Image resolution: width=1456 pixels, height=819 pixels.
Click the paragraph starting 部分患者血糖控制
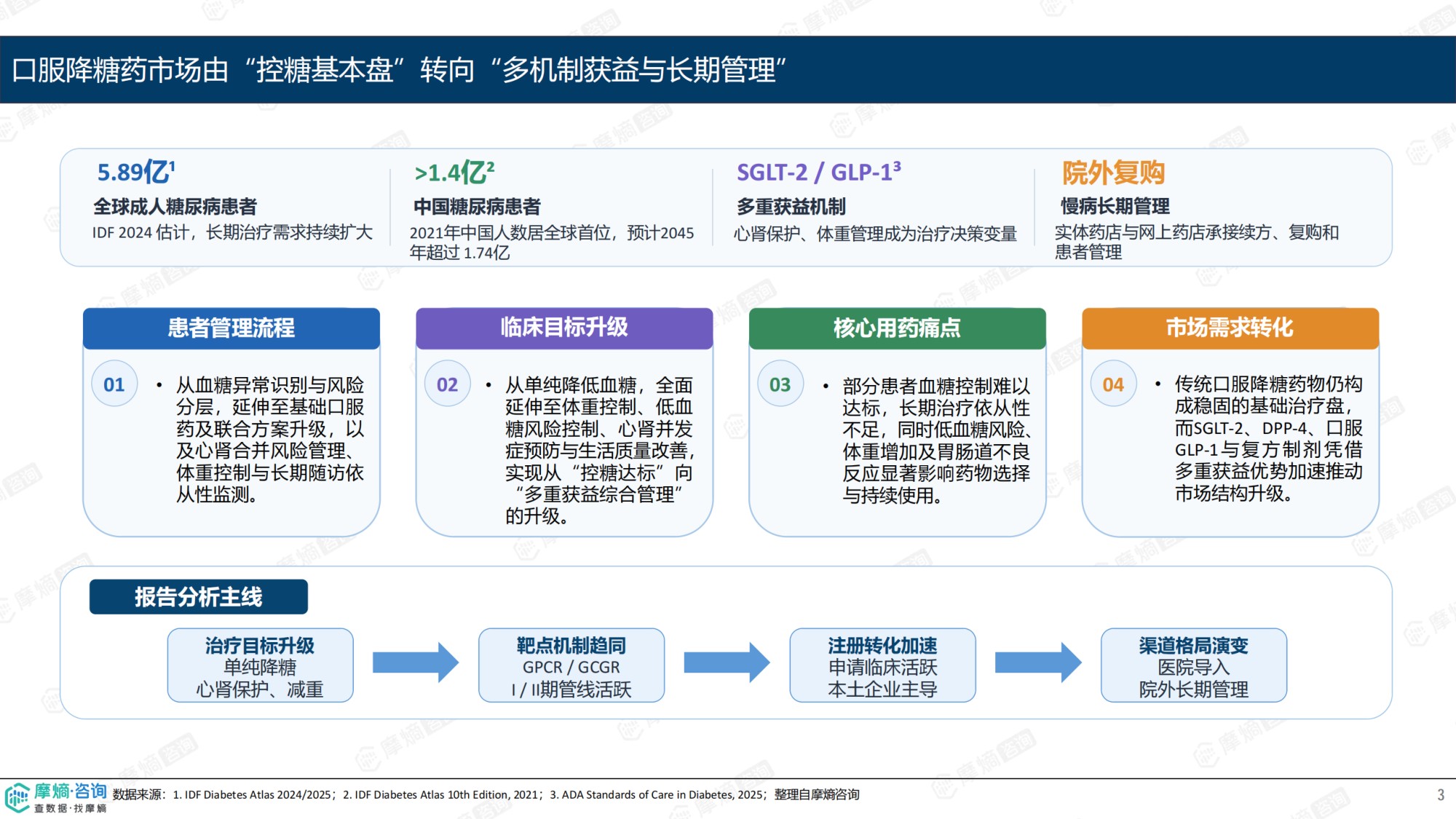click(937, 440)
